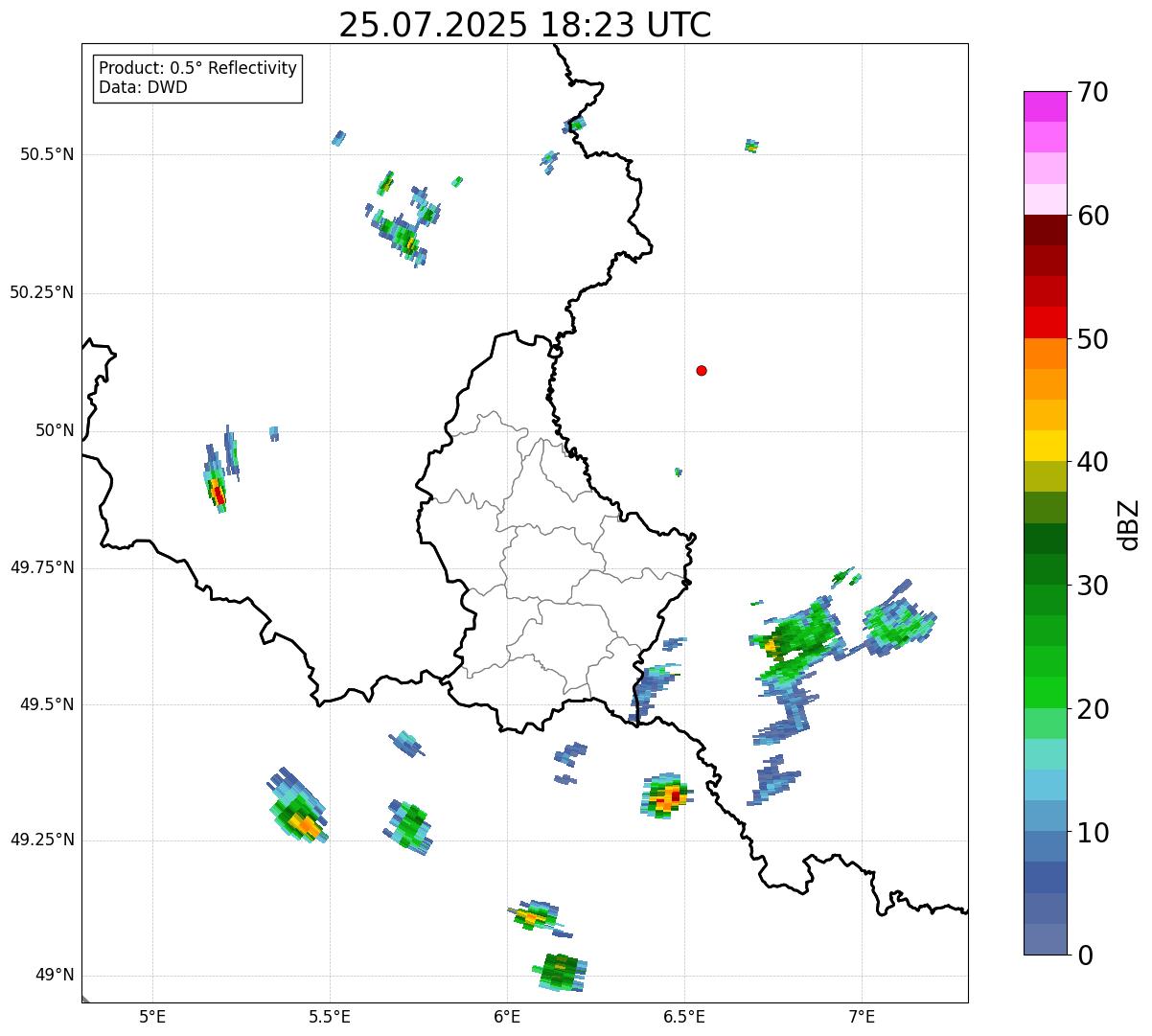Pick the bright red segment just above 50

tap(1045, 323)
